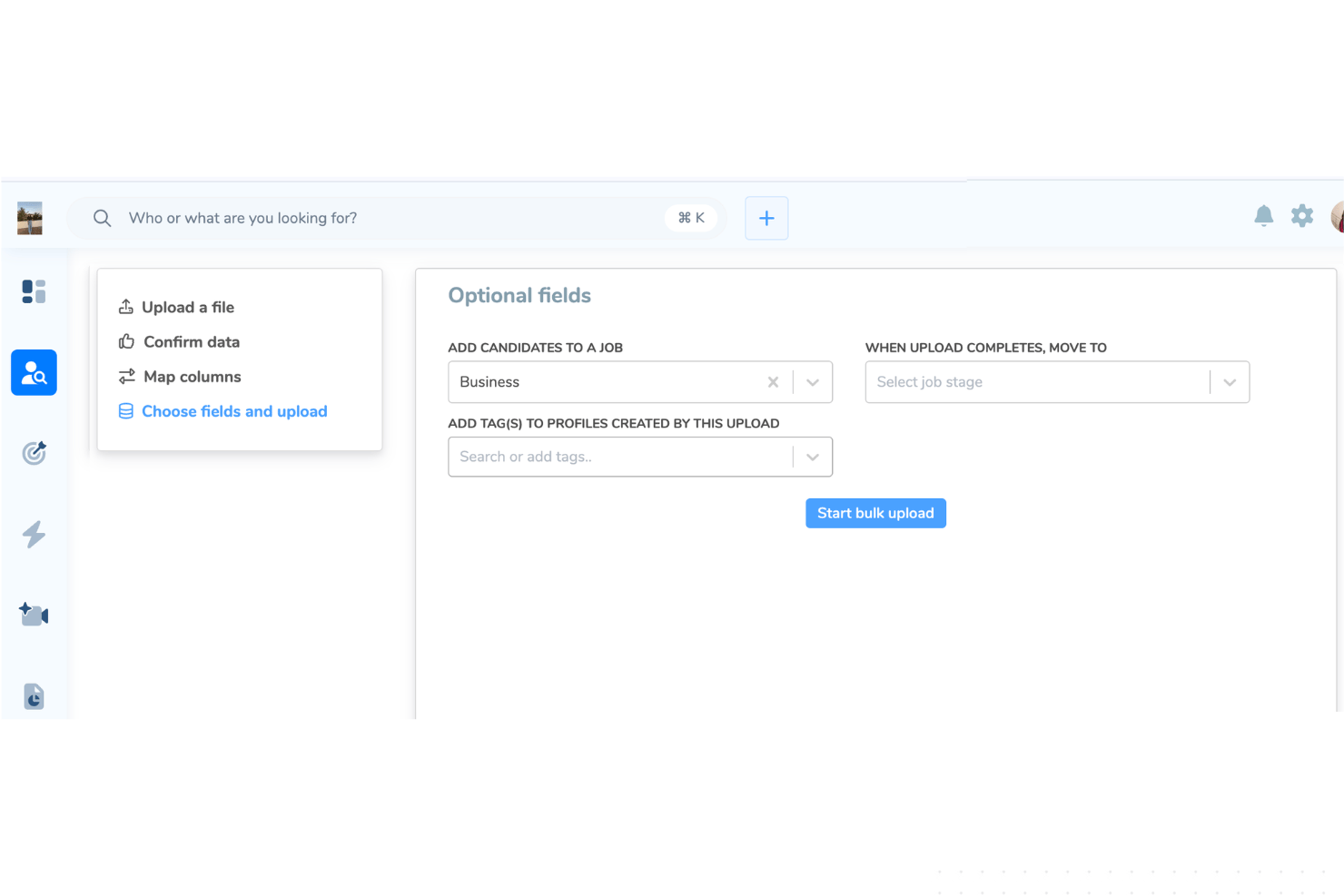Go to Confirm data step
Image resolution: width=1344 pixels, height=896 pixels.
(192, 341)
